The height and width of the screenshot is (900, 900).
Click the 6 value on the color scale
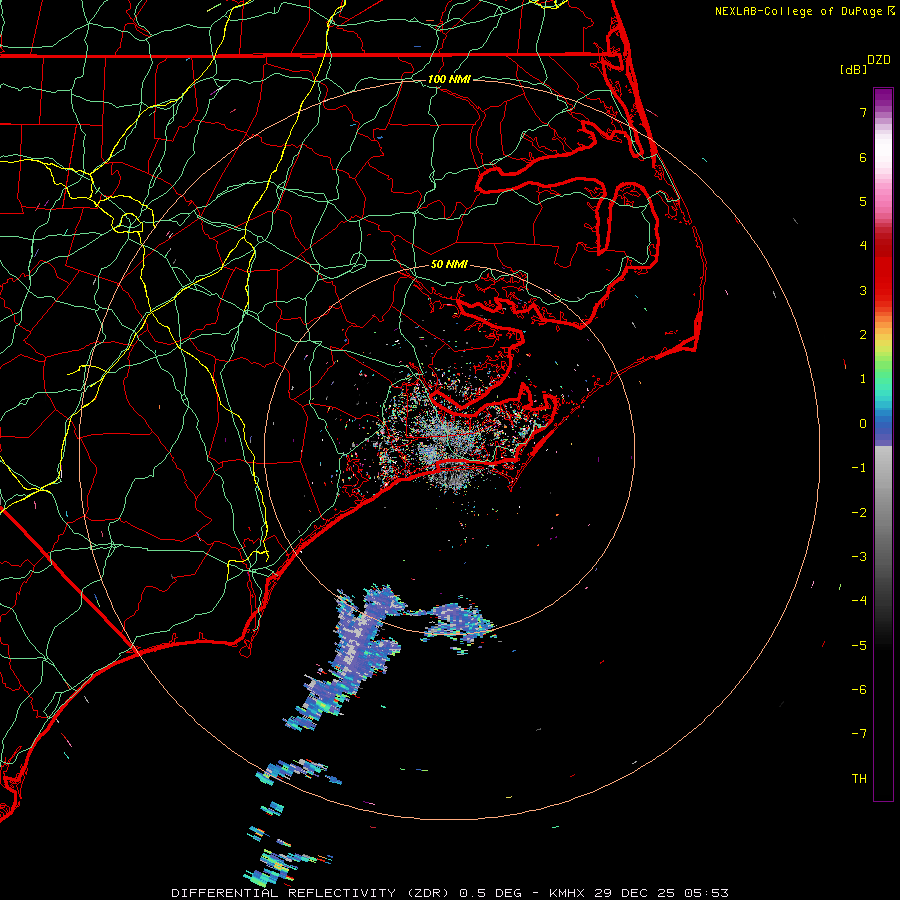[x=863, y=157]
